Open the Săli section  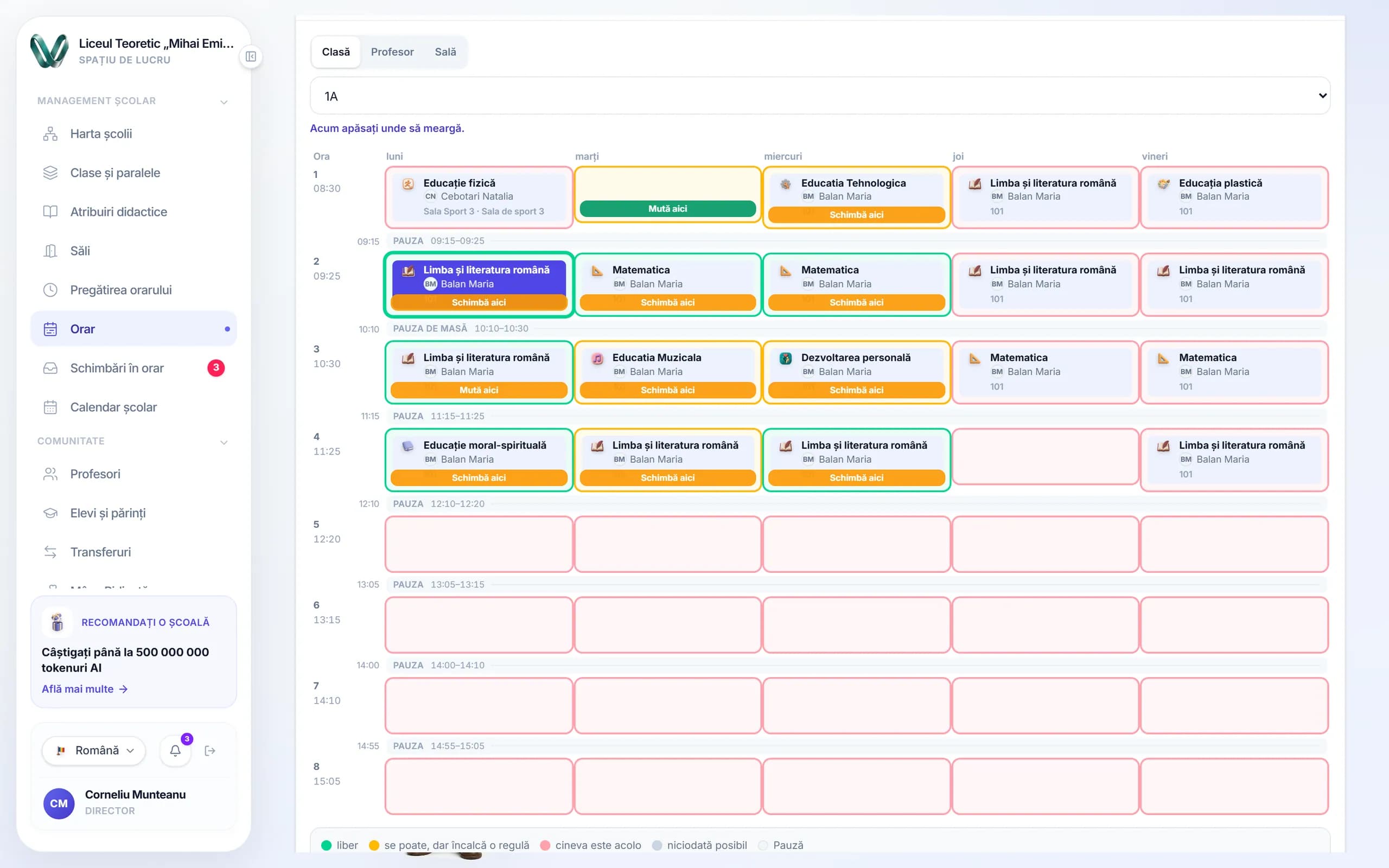133,251
